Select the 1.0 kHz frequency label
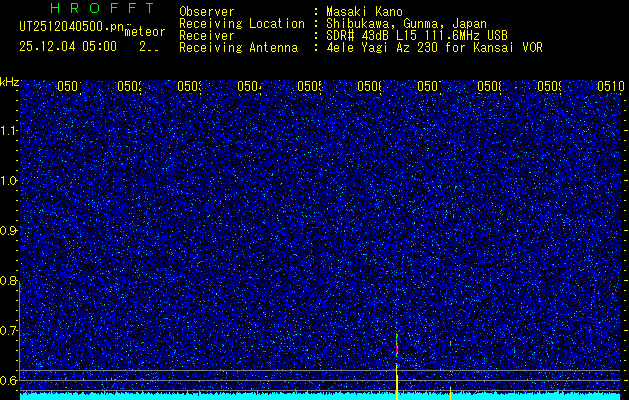This screenshot has height=400, width=629. click(9, 181)
